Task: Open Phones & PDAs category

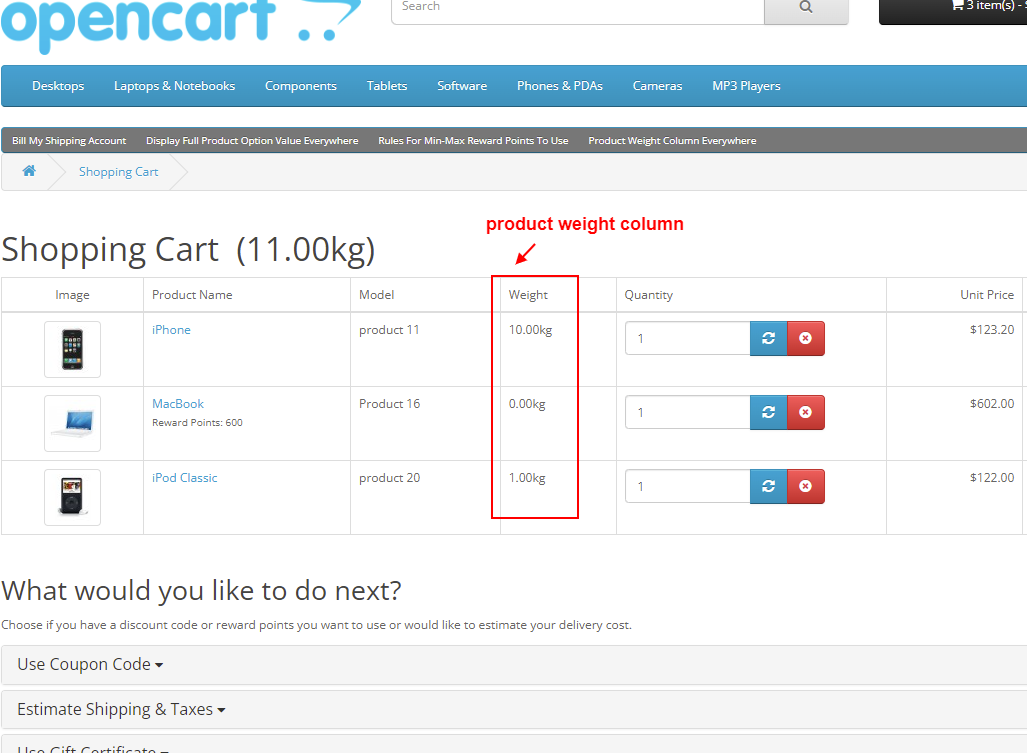Action: (x=560, y=86)
